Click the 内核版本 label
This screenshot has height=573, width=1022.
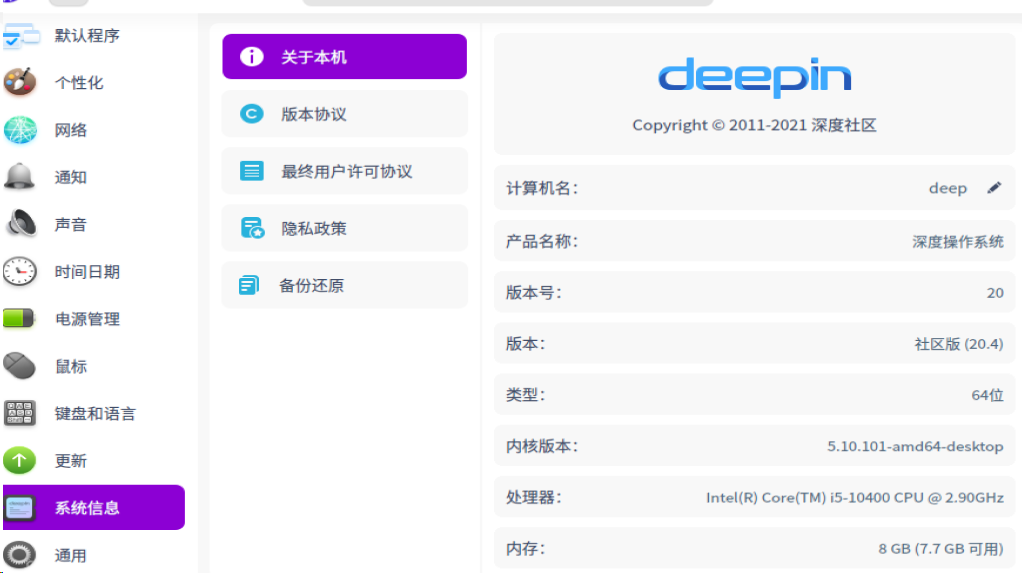click(542, 447)
